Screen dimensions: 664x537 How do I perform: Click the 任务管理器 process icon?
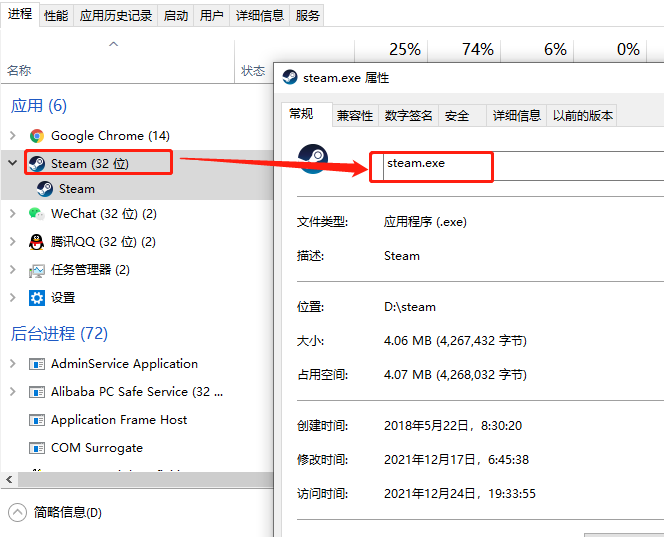click(37, 270)
